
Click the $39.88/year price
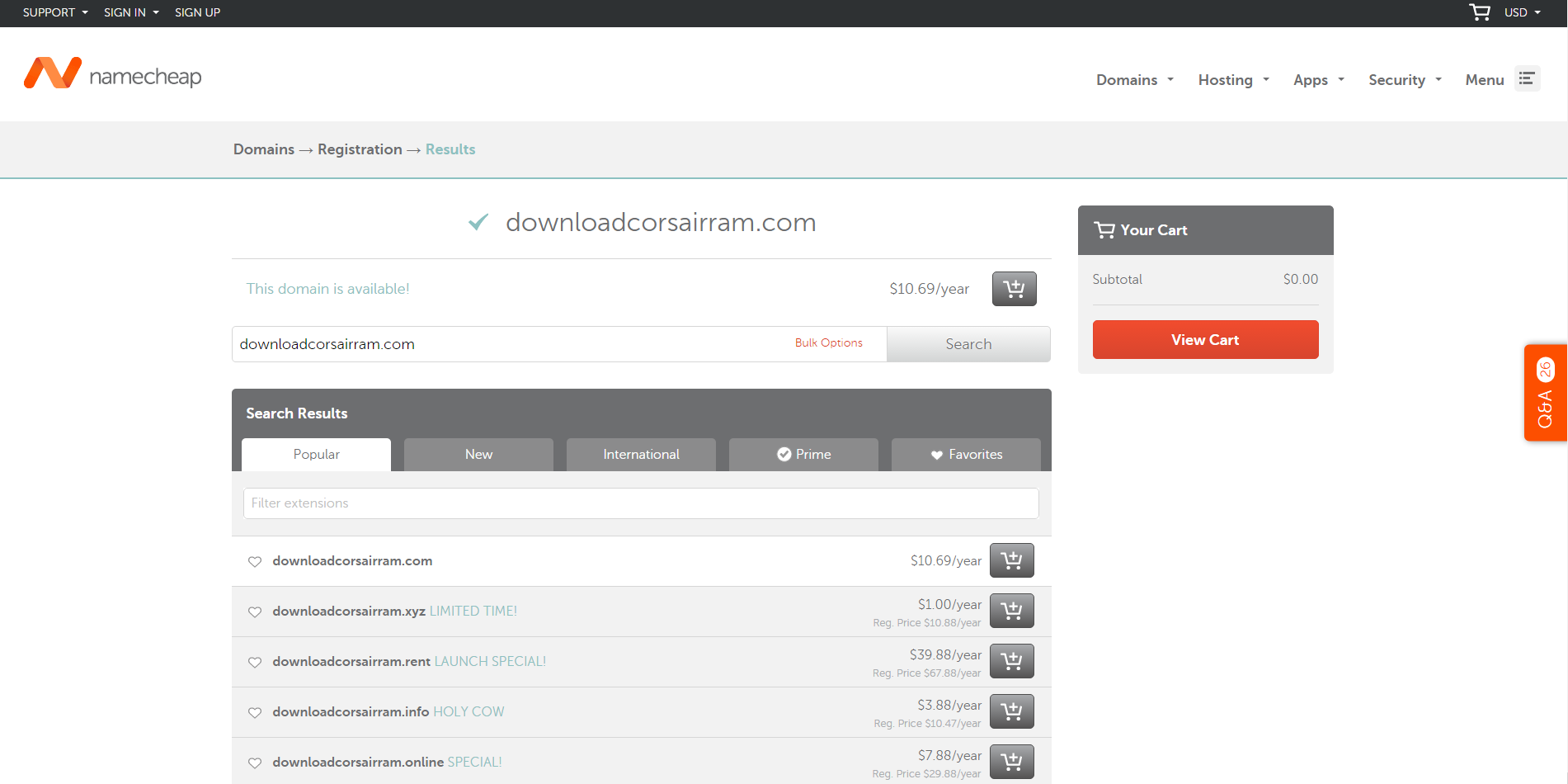pyautogui.click(x=945, y=655)
